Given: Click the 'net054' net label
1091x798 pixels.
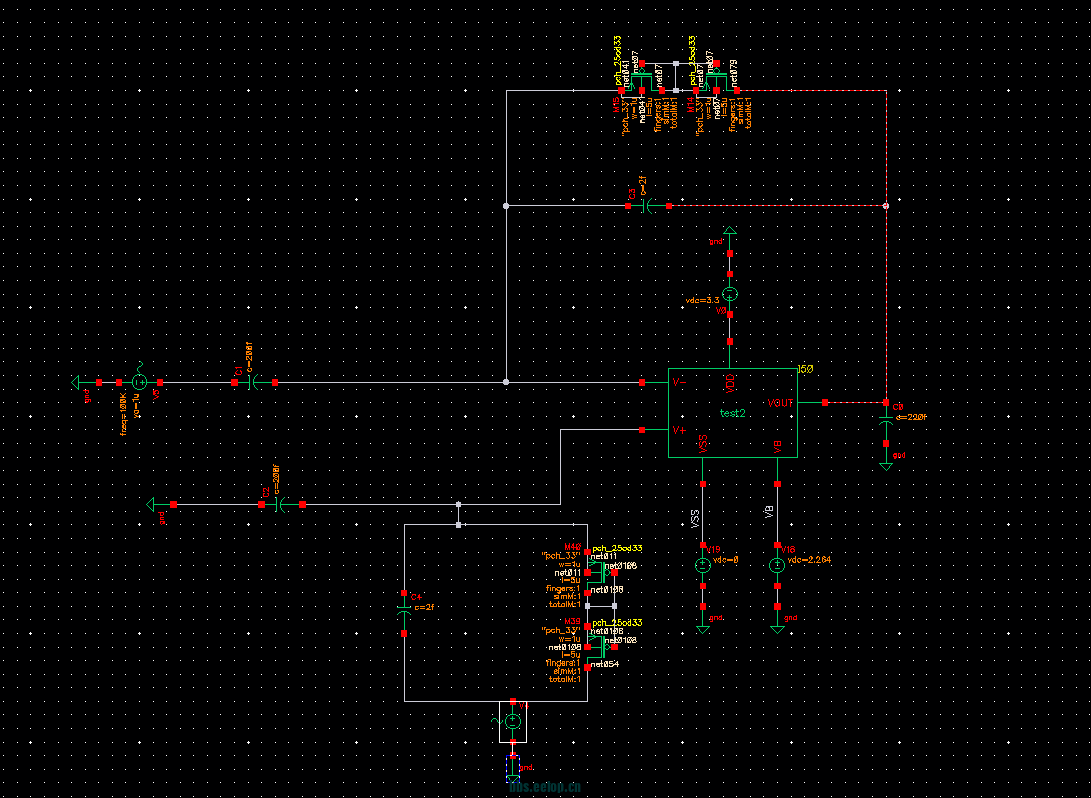Looking at the screenshot, I should [x=605, y=664].
